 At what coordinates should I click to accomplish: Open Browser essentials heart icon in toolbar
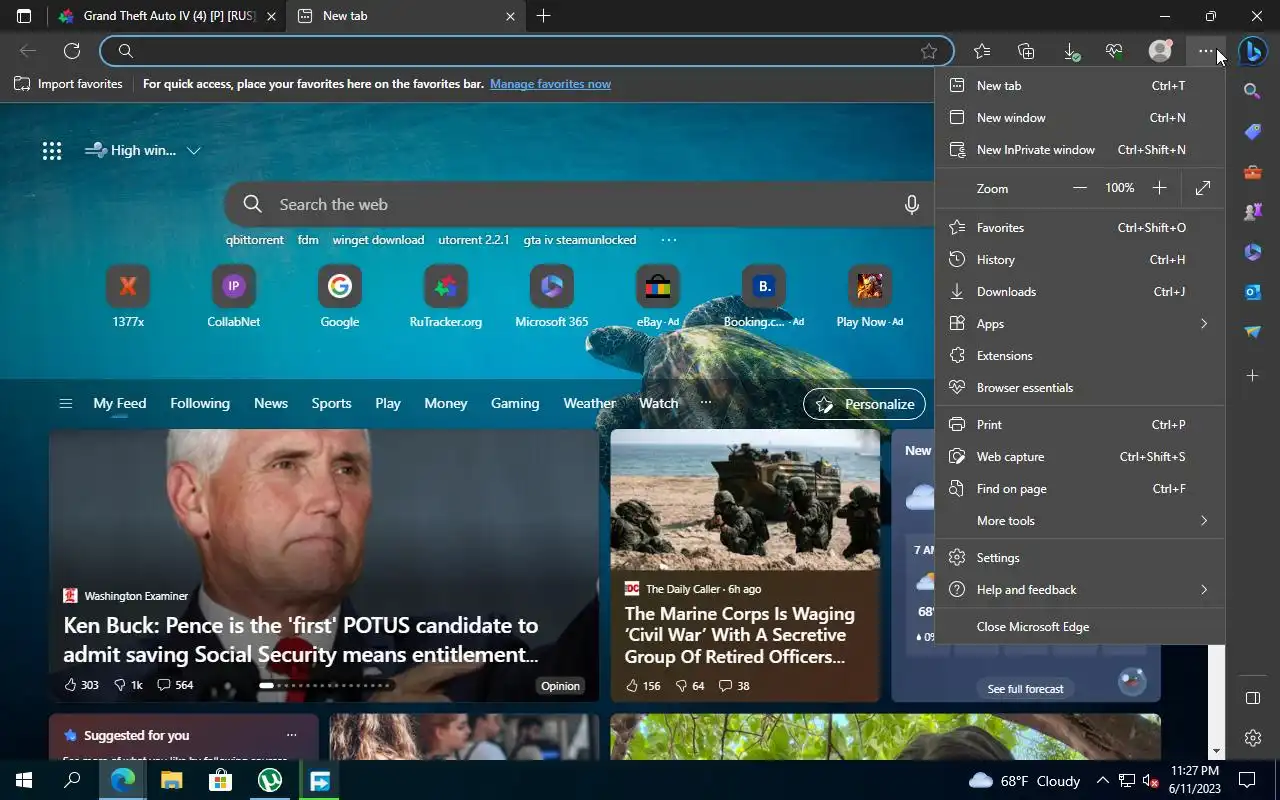point(1114,51)
